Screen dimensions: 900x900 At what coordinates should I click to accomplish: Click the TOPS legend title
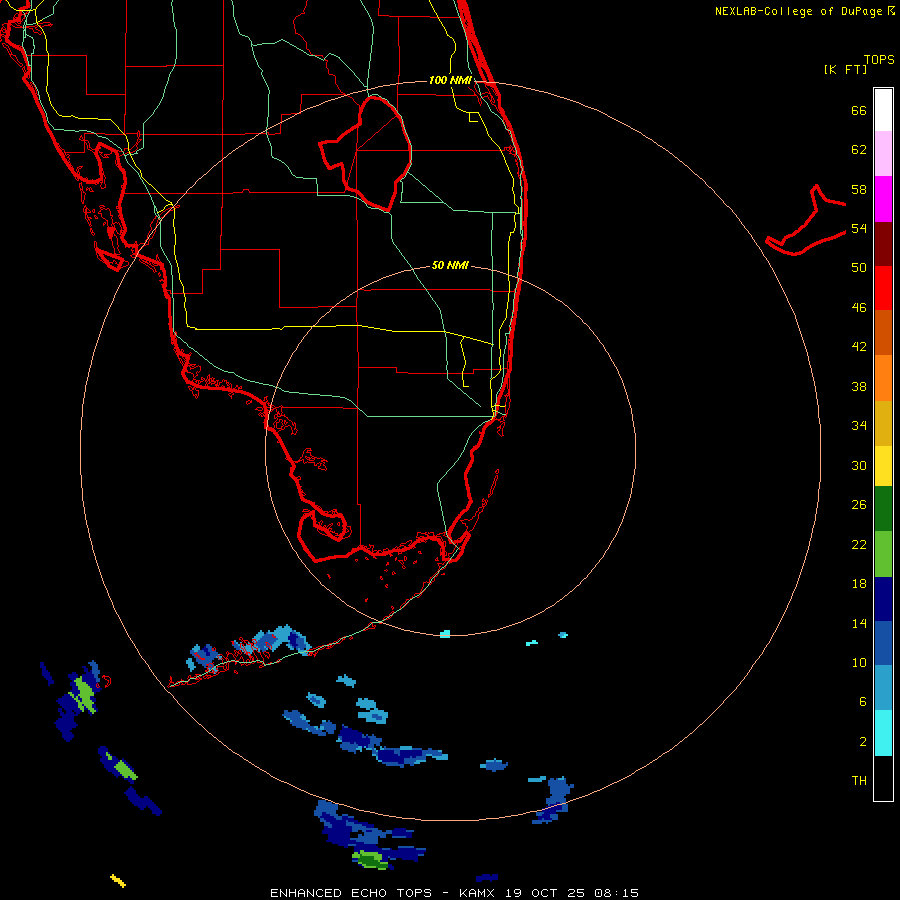pos(879,59)
